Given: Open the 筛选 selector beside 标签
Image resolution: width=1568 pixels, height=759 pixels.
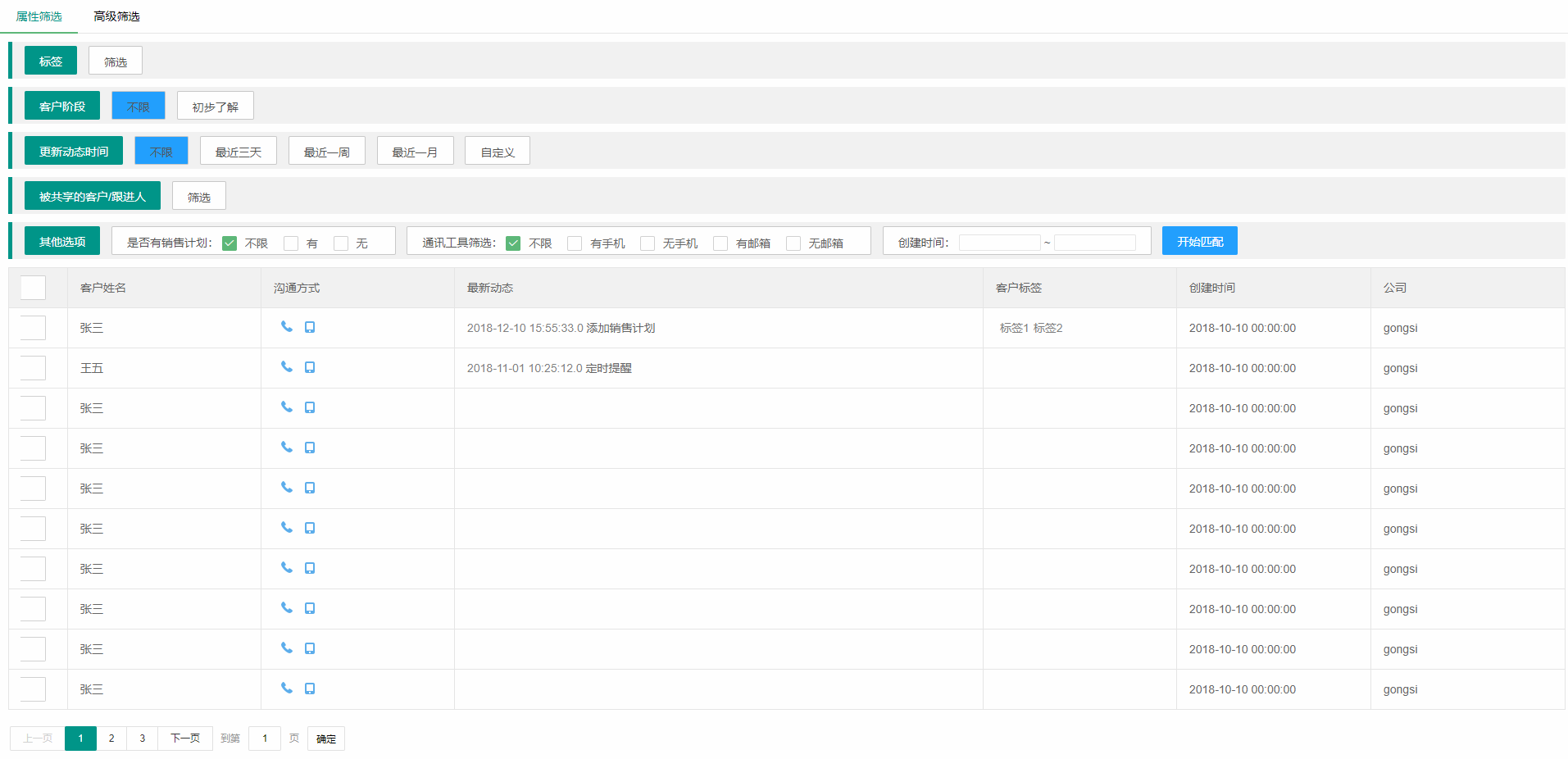Looking at the screenshot, I should pos(116,61).
